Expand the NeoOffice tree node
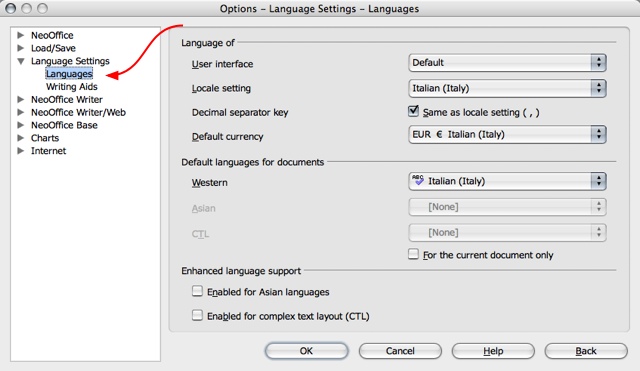This screenshot has width=640, height=371. [20, 36]
